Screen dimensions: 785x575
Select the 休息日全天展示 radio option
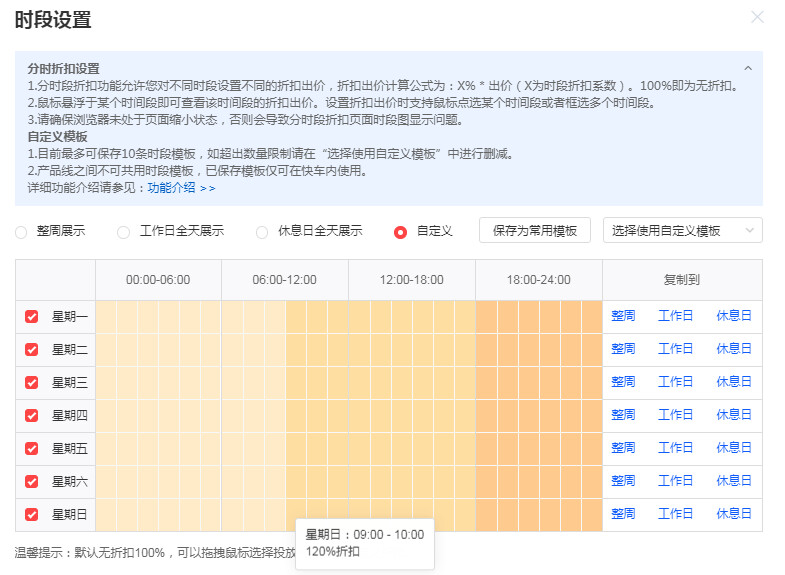coord(262,231)
